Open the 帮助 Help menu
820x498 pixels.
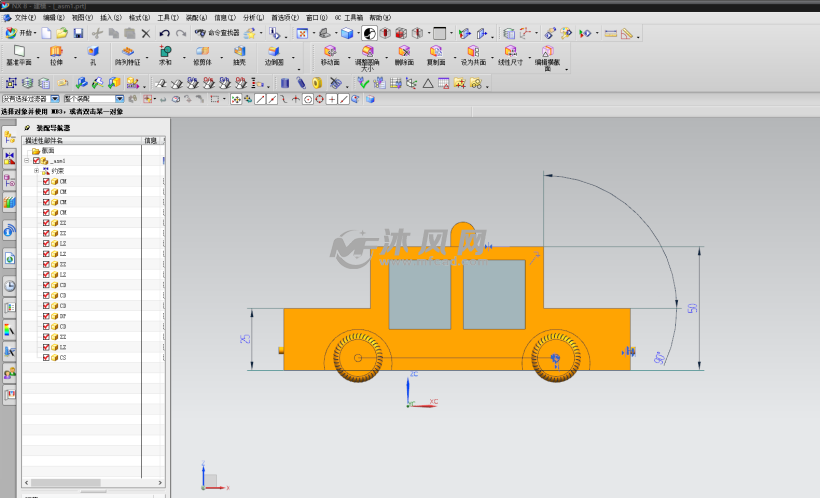click(380, 18)
